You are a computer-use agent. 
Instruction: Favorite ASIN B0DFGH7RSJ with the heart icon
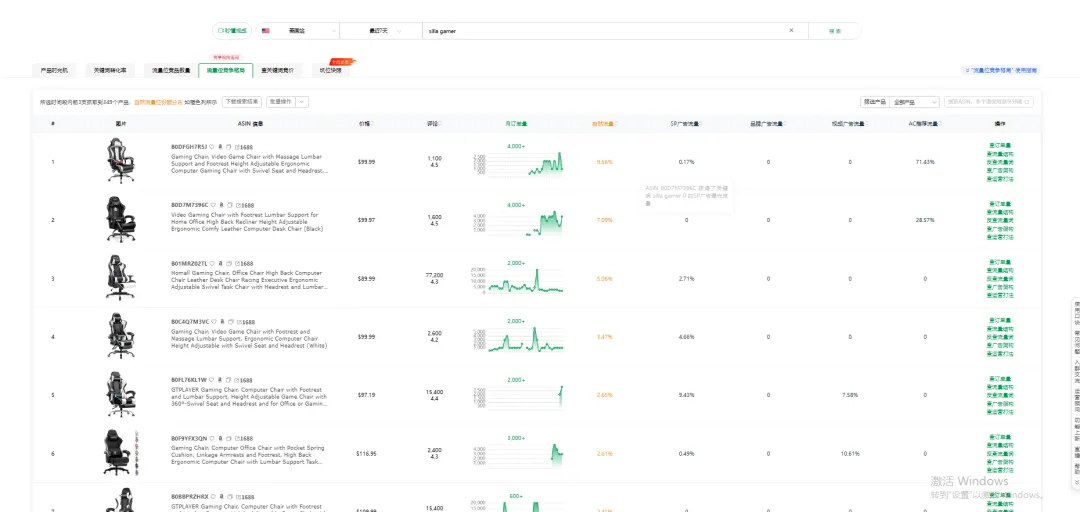(x=212, y=147)
